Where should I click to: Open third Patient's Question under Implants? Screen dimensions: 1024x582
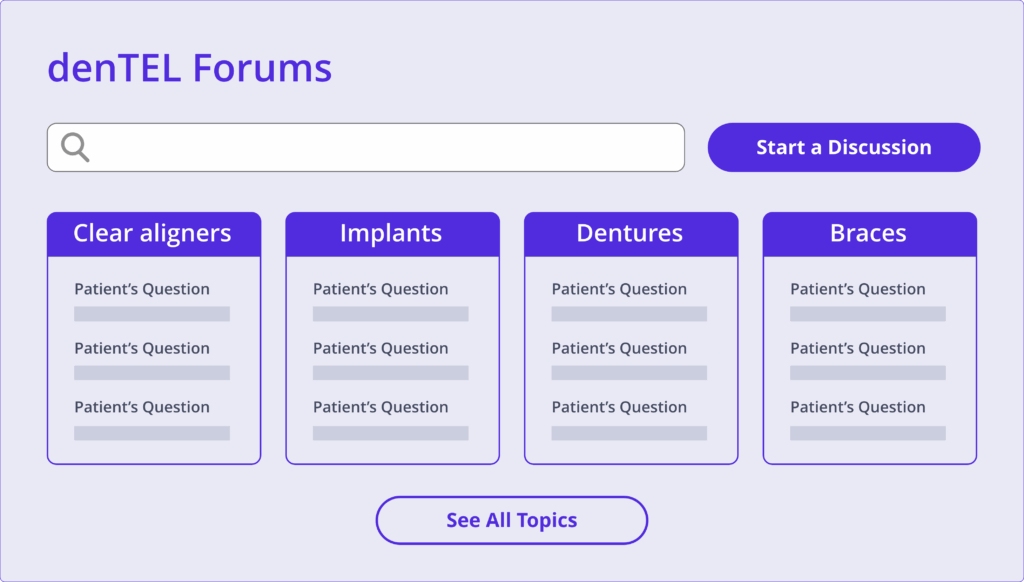pyautogui.click(x=381, y=407)
